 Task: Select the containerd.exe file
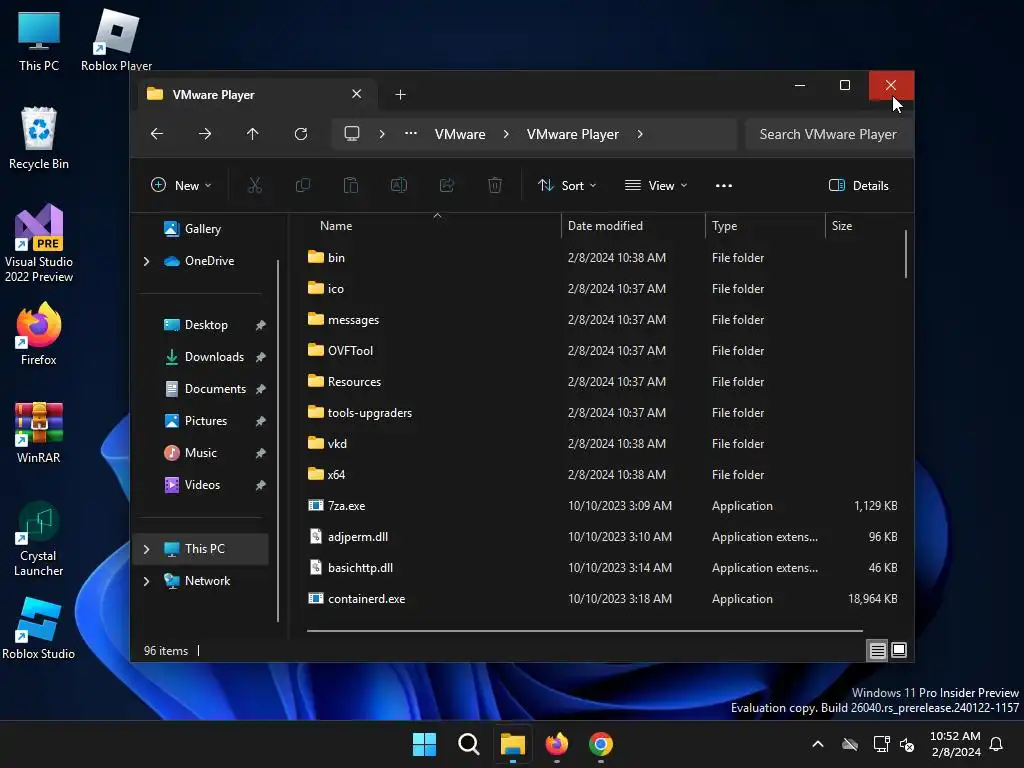366,599
